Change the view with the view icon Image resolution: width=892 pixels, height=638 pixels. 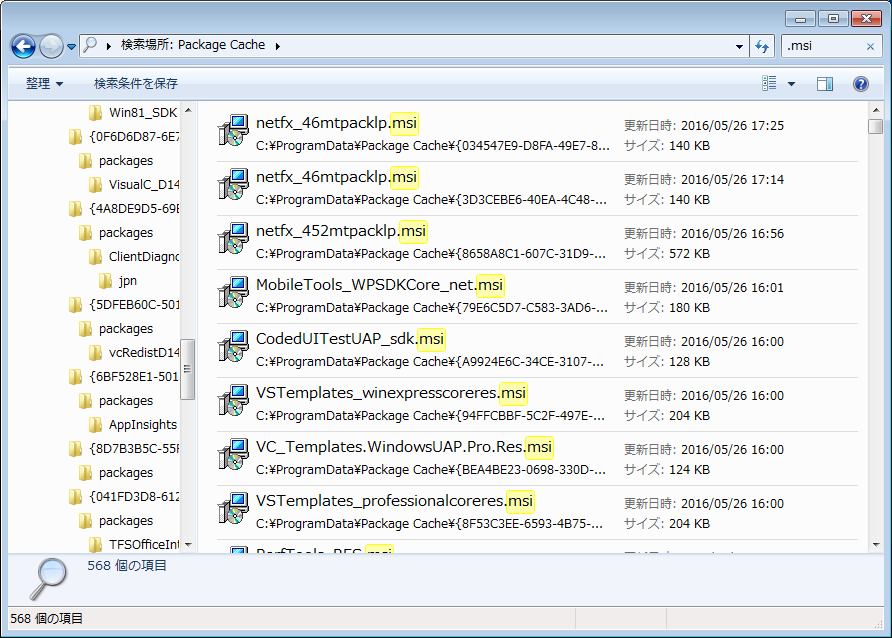[x=769, y=84]
